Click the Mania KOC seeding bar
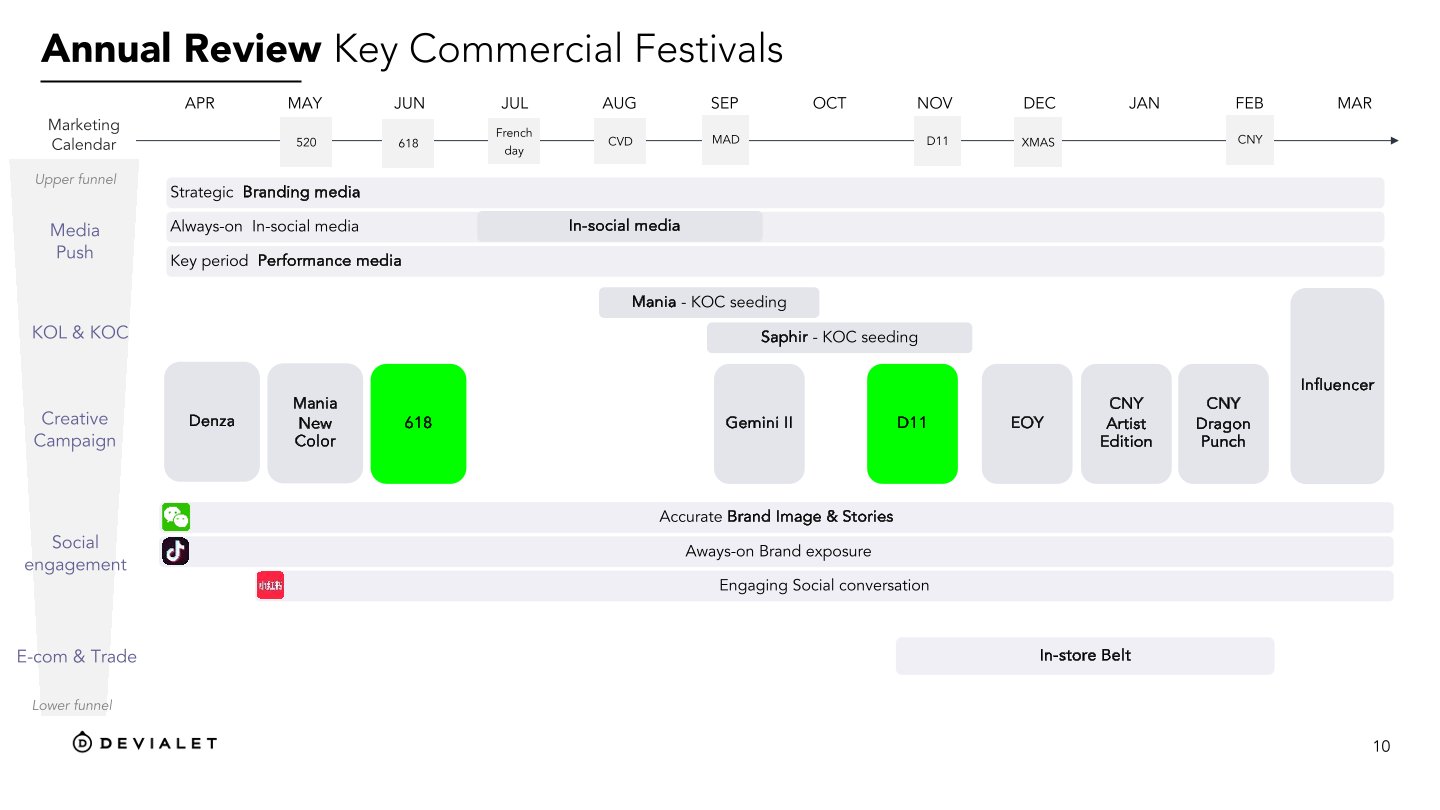Viewport: 1440px width, 810px height. tap(709, 302)
